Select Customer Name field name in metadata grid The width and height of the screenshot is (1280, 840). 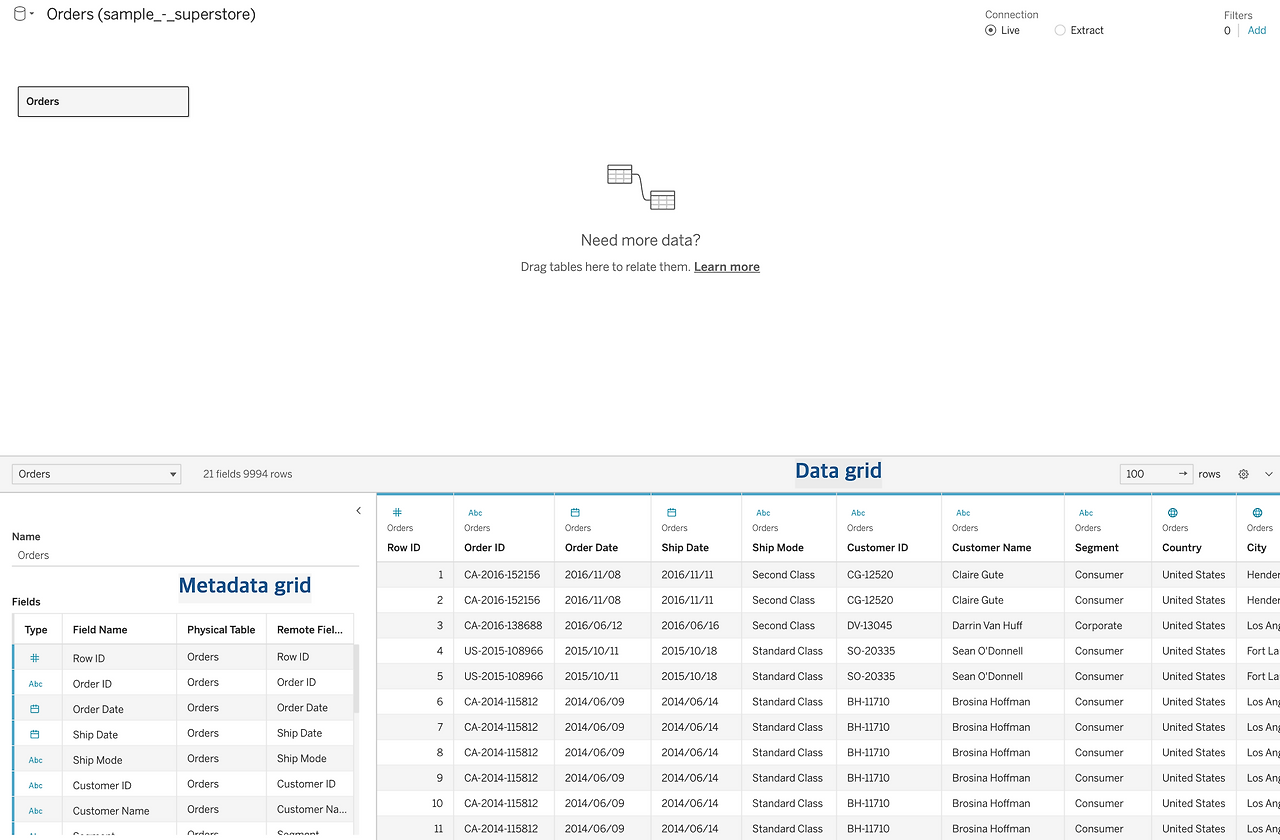point(111,811)
